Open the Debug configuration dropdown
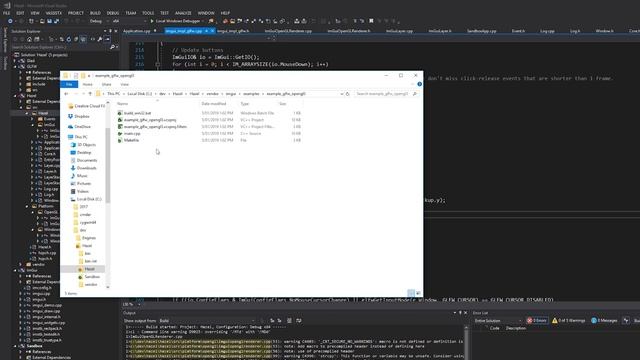Image resolution: width=640 pixels, height=360 pixels. [x=99, y=21]
